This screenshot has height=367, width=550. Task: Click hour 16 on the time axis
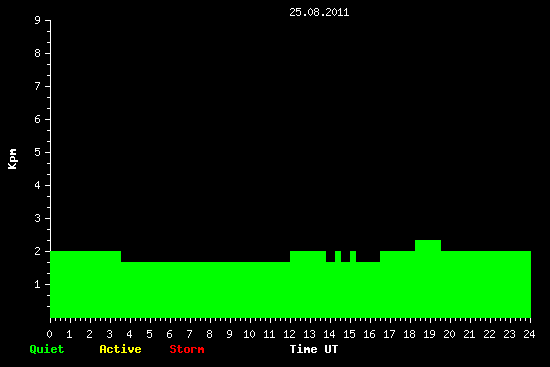coord(369,334)
